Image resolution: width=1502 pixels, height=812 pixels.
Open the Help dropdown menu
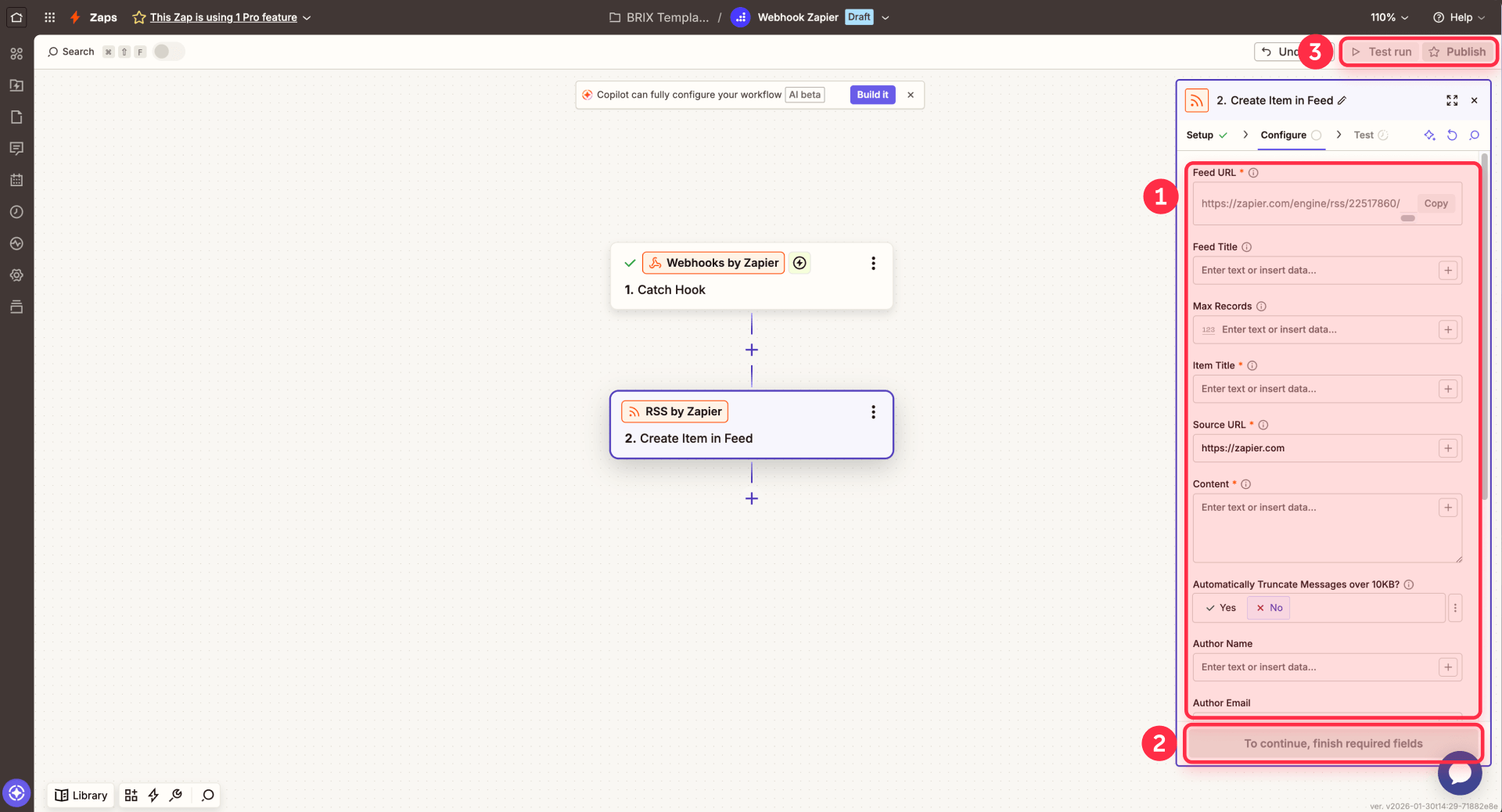(x=1459, y=17)
